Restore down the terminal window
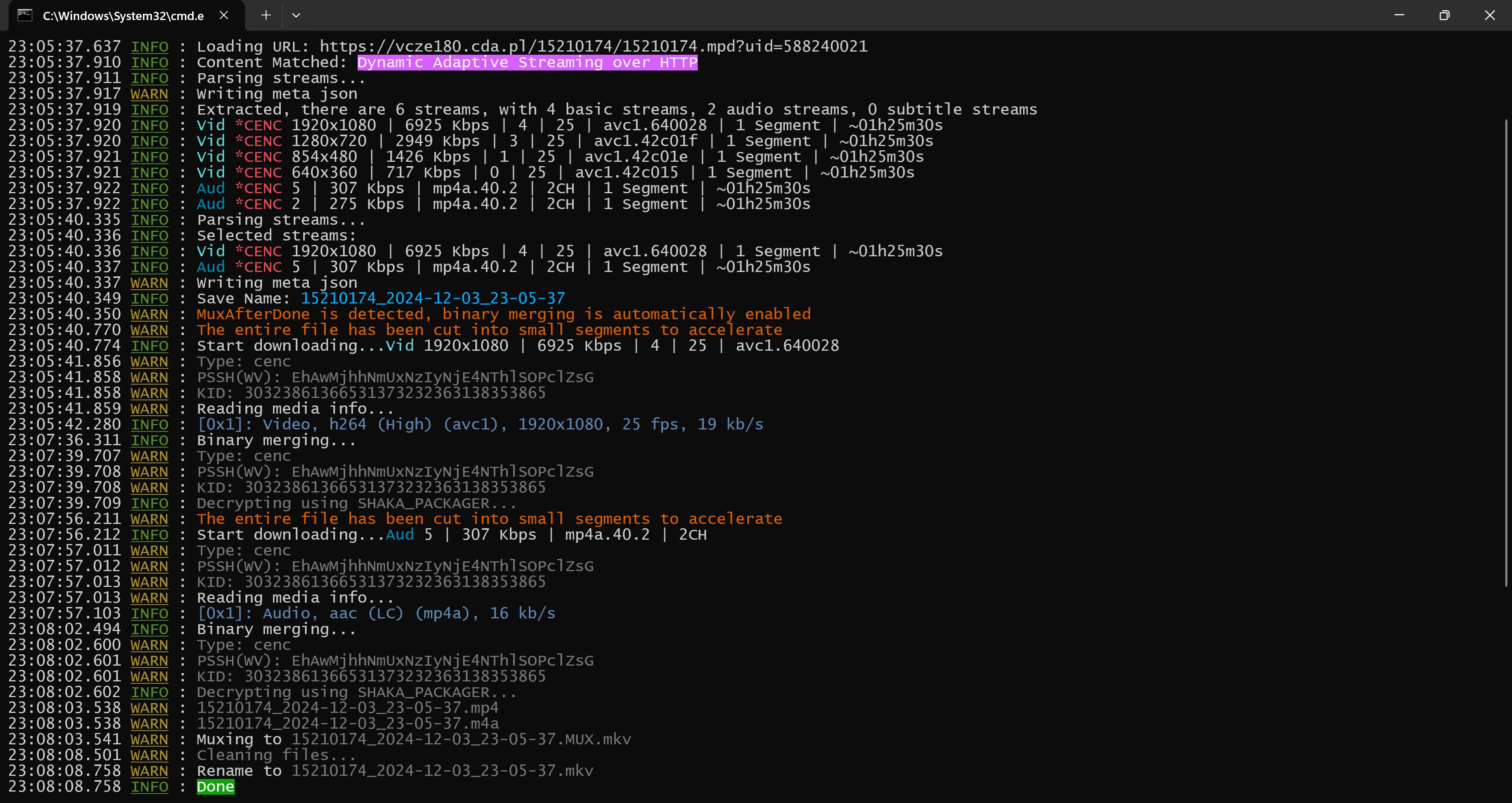The width and height of the screenshot is (1512, 803). click(1445, 15)
